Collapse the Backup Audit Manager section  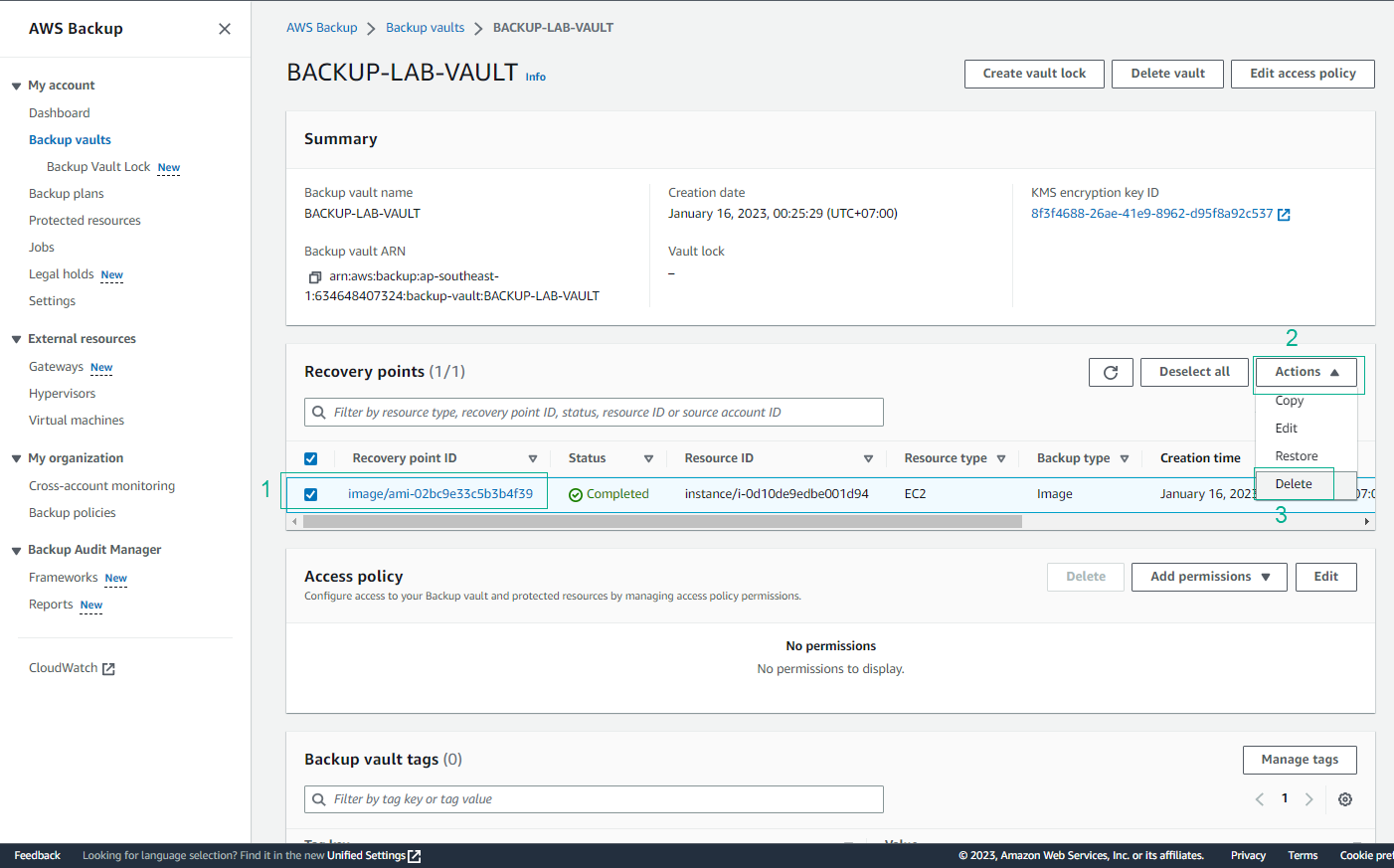[x=17, y=551]
